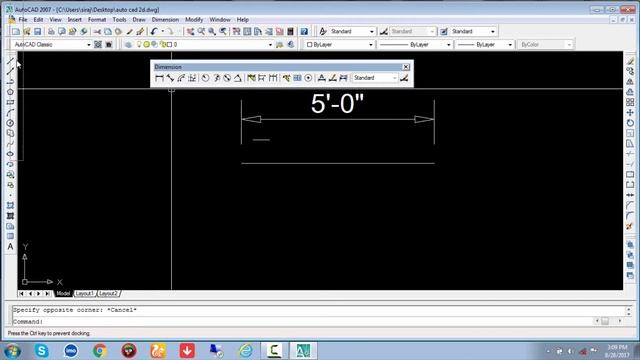Image resolution: width=640 pixels, height=360 pixels.
Task: Select the Center Mark tool
Action: [x=308, y=78]
